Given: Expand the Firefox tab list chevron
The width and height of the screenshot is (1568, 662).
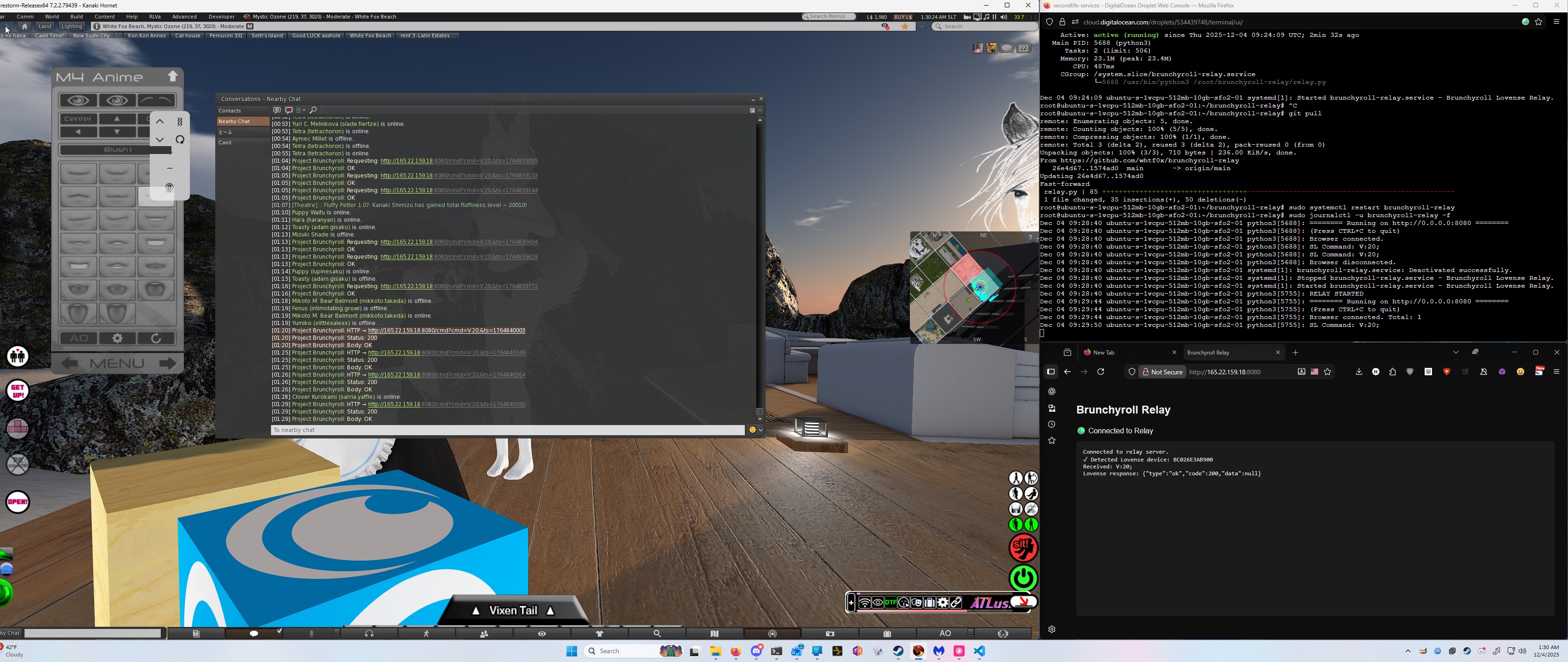Looking at the screenshot, I should (x=1456, y=352).
